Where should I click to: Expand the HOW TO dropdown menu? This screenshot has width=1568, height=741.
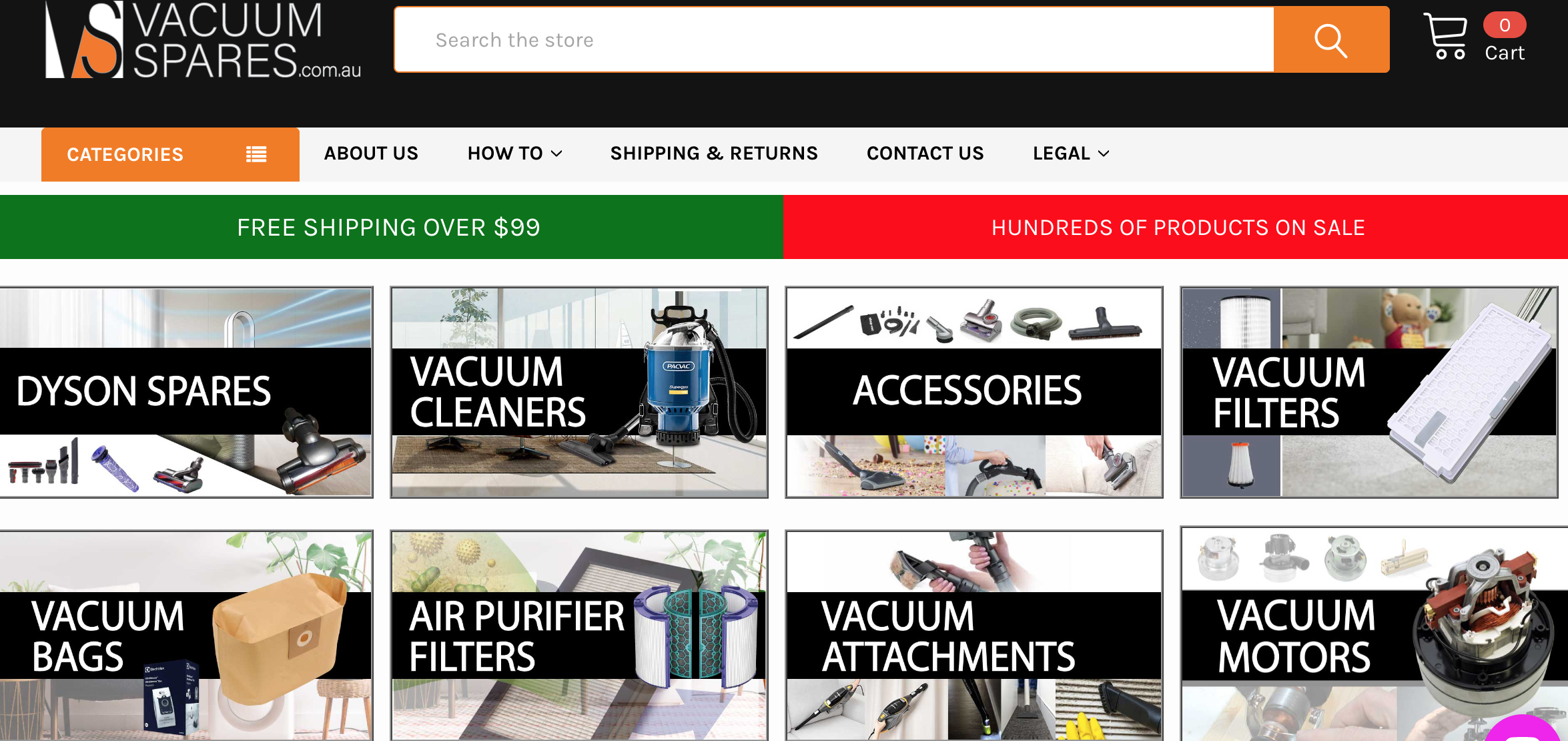pyautogui.click(x=514, y=154)
